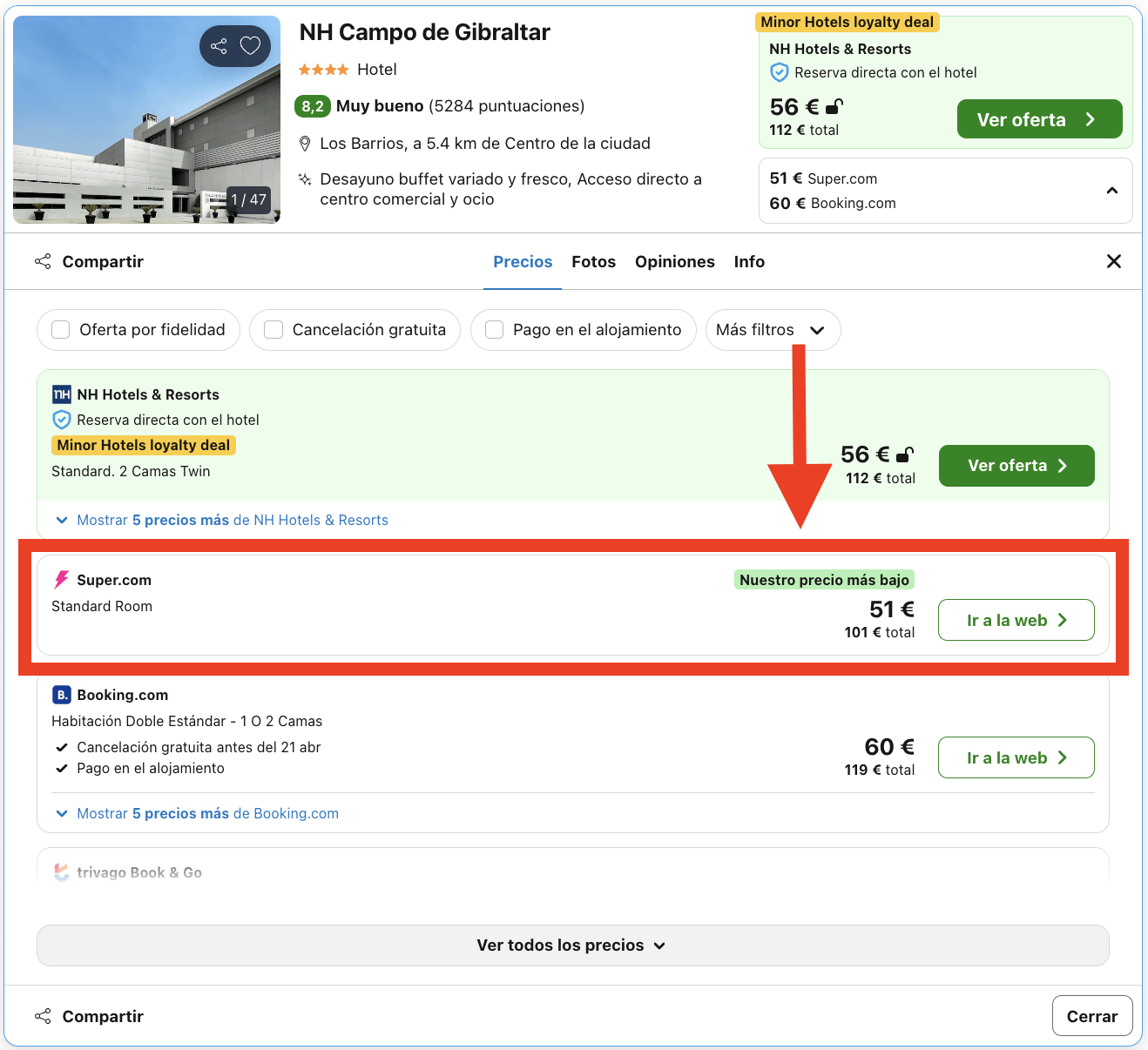This screenshot has height=1050, width=1148.
Task: Close the prices panel with X
Action: pyautogui.click(x=1113, y=261)
